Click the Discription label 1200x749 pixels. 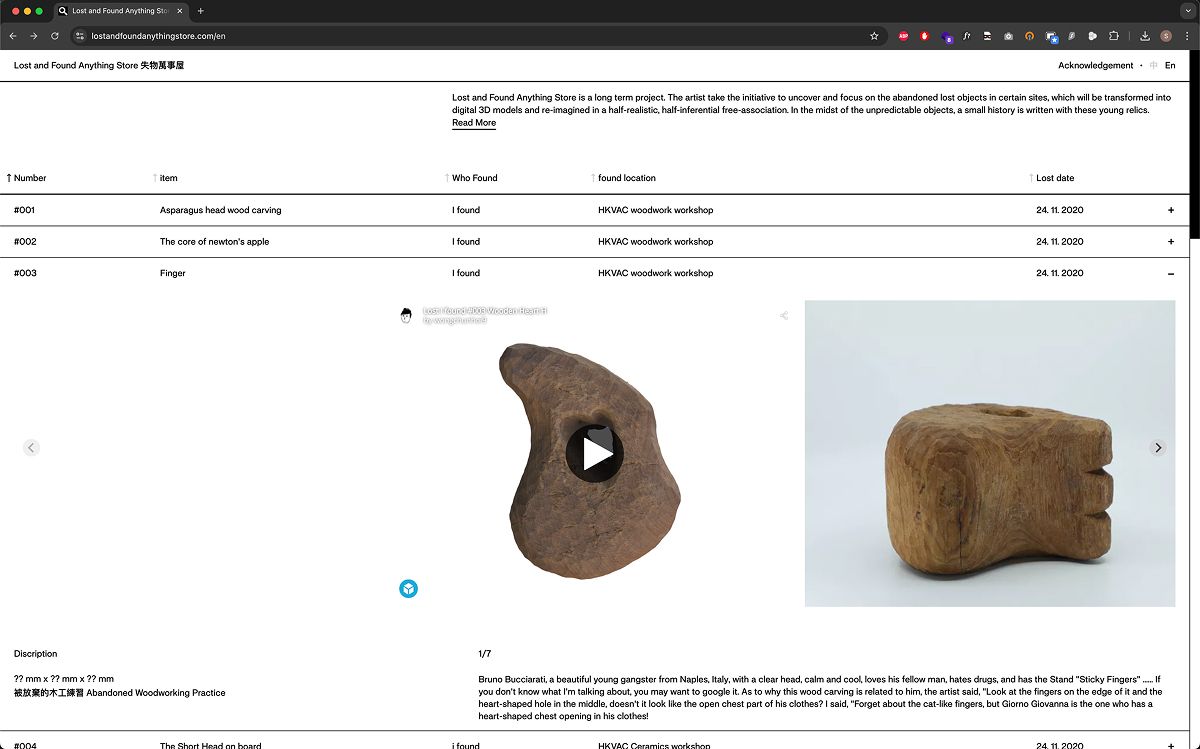coord(36,654)
